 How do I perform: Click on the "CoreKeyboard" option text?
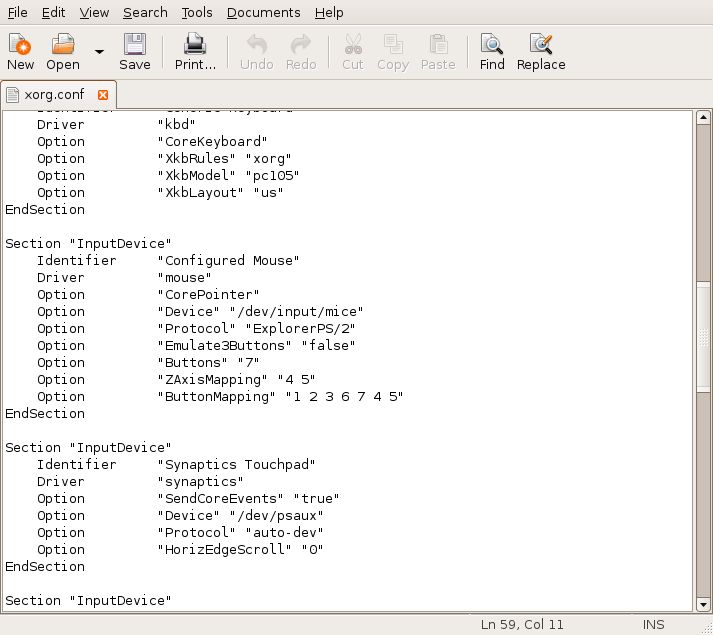[x=212, y=141]
